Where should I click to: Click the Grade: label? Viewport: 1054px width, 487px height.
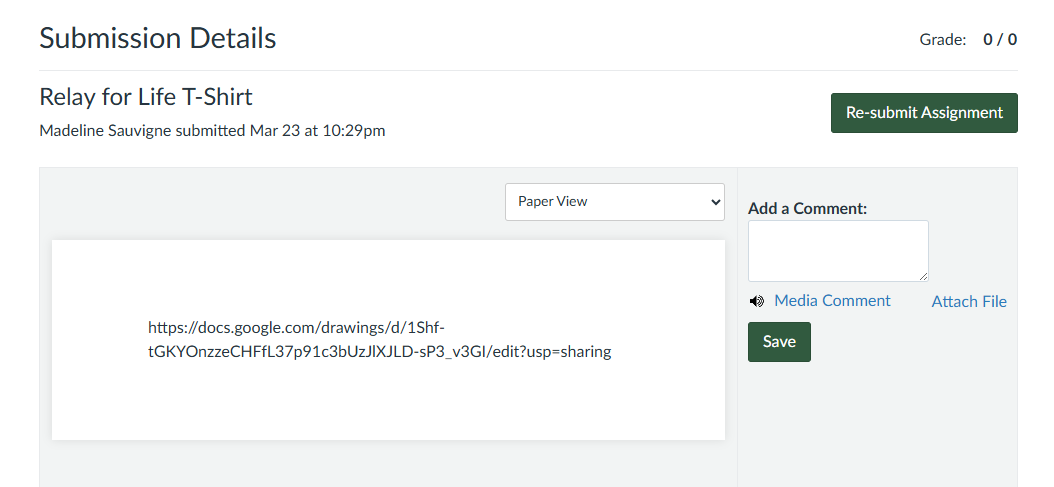(x=943, y=40)
